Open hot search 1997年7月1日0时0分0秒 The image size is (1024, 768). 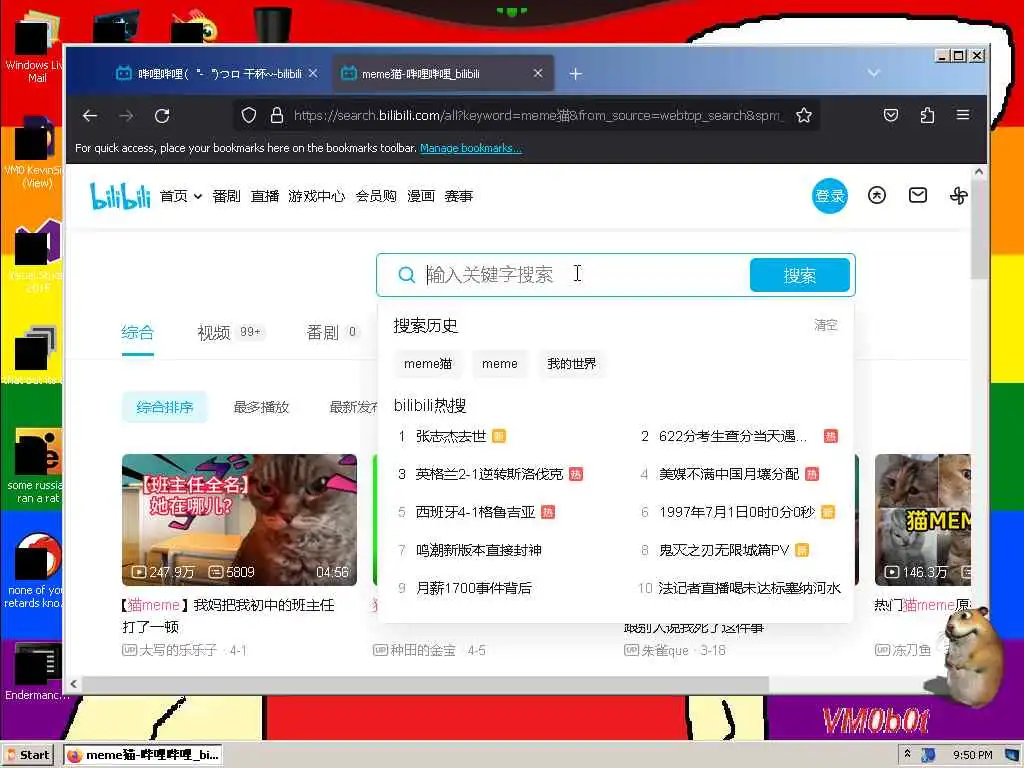(x=737, y=512)
